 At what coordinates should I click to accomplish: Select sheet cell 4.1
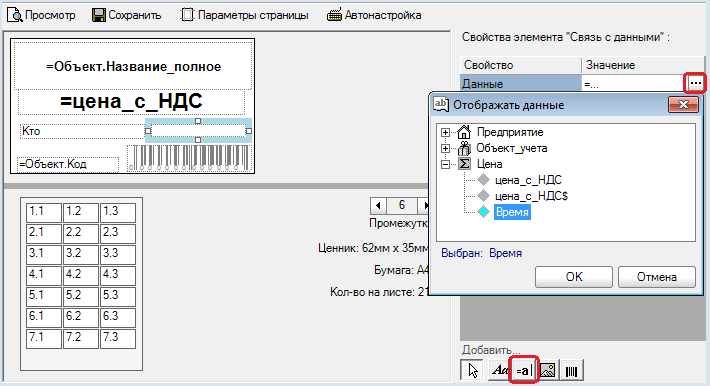pyautogui.click(x=43, y=275)
